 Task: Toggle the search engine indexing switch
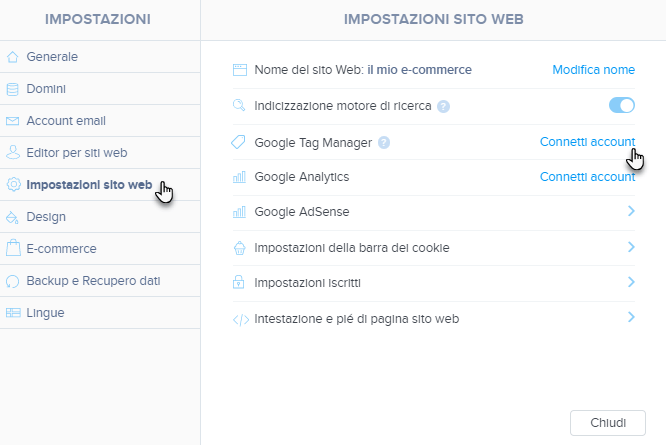[622, 105]
